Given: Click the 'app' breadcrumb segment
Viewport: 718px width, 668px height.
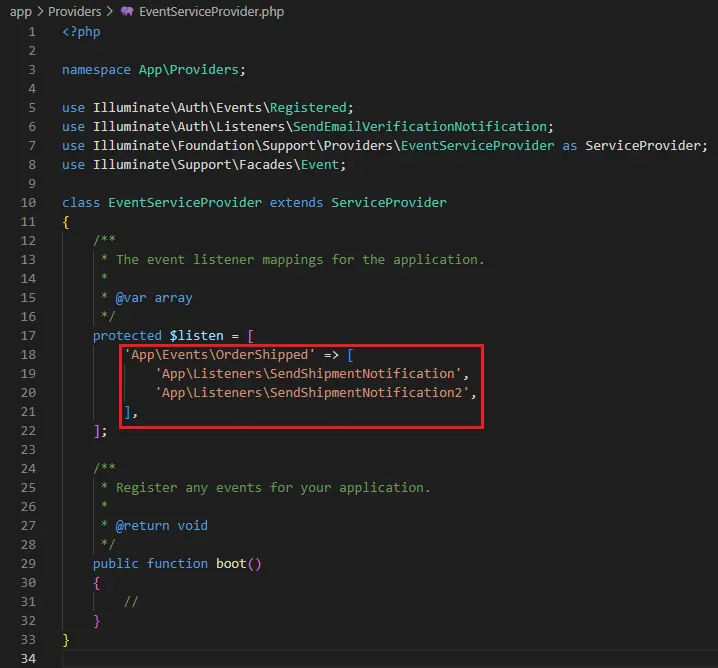Looking at the screenshot, I should pos(21,12).
